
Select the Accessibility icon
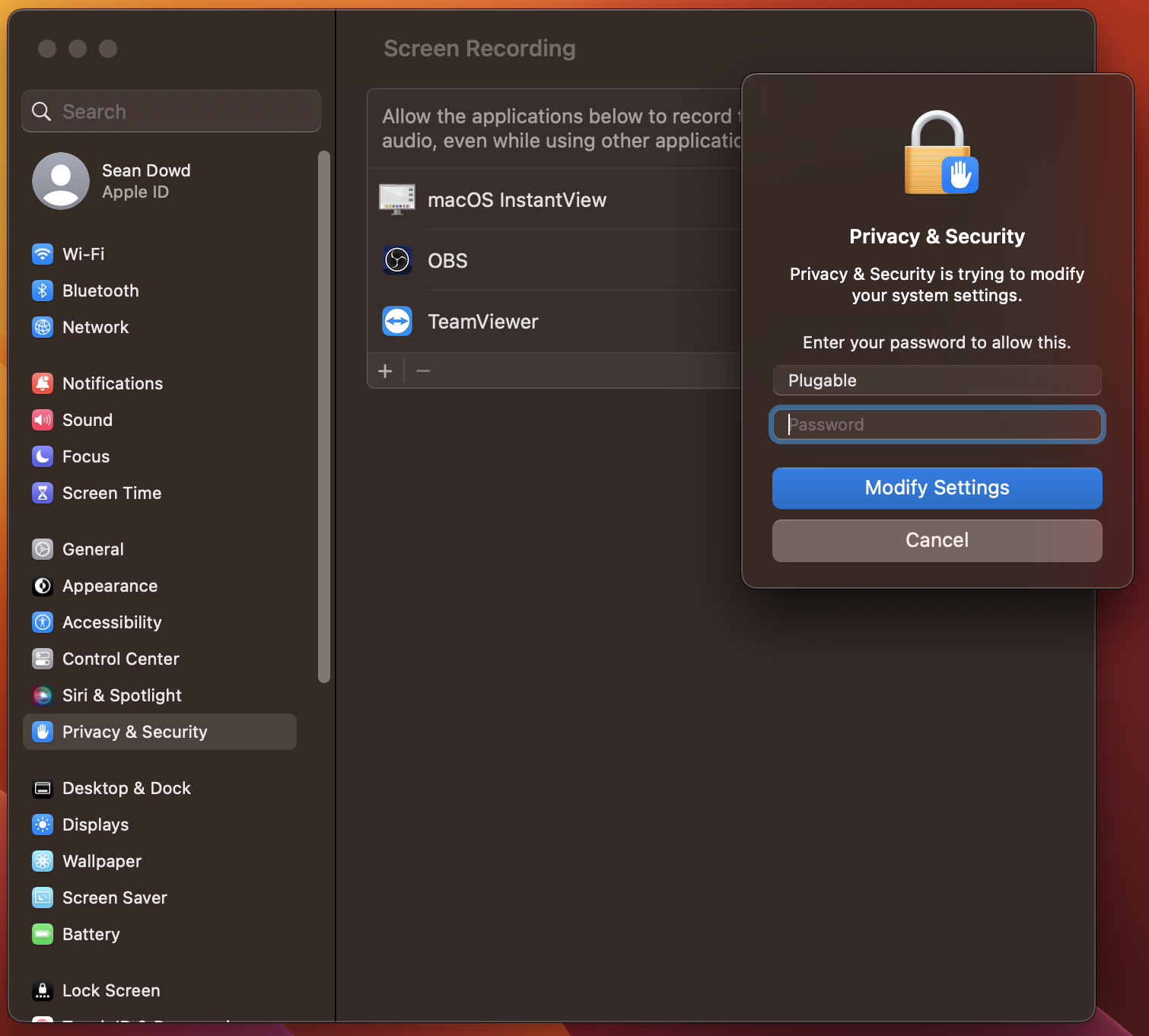pos(43,622)
